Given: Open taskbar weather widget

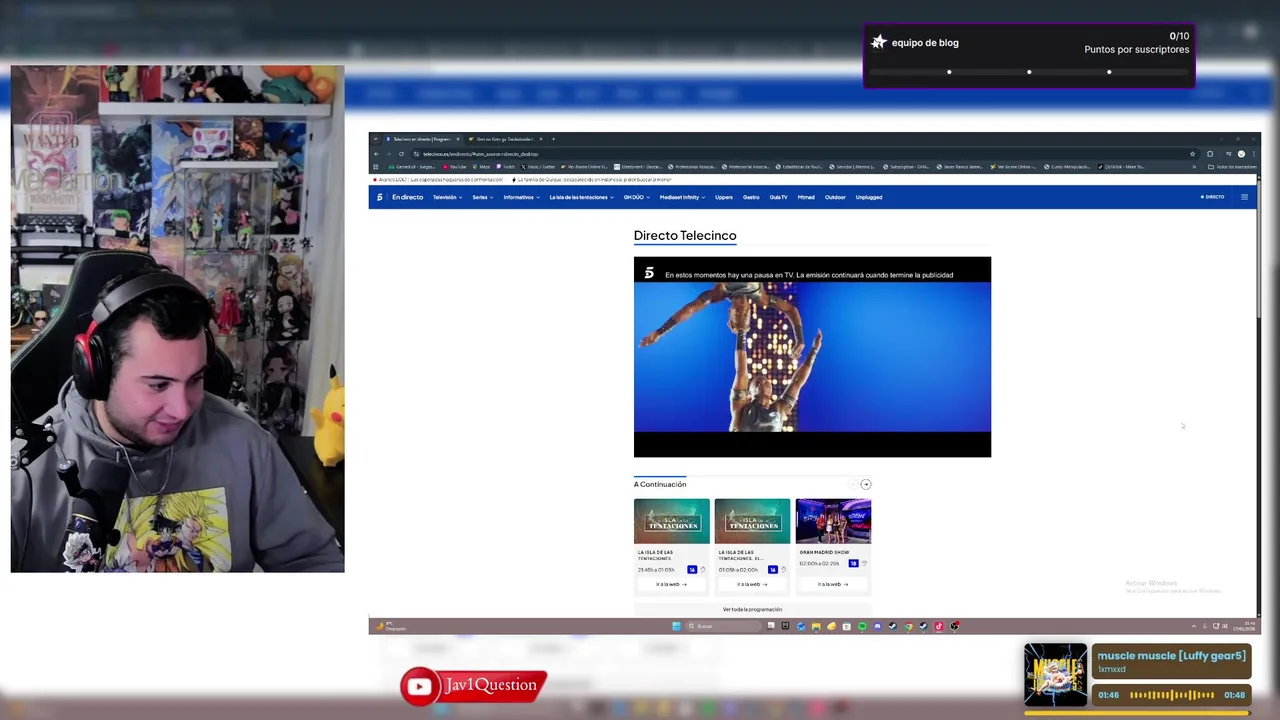Looking at the screenshot, I should coord(391,626).
